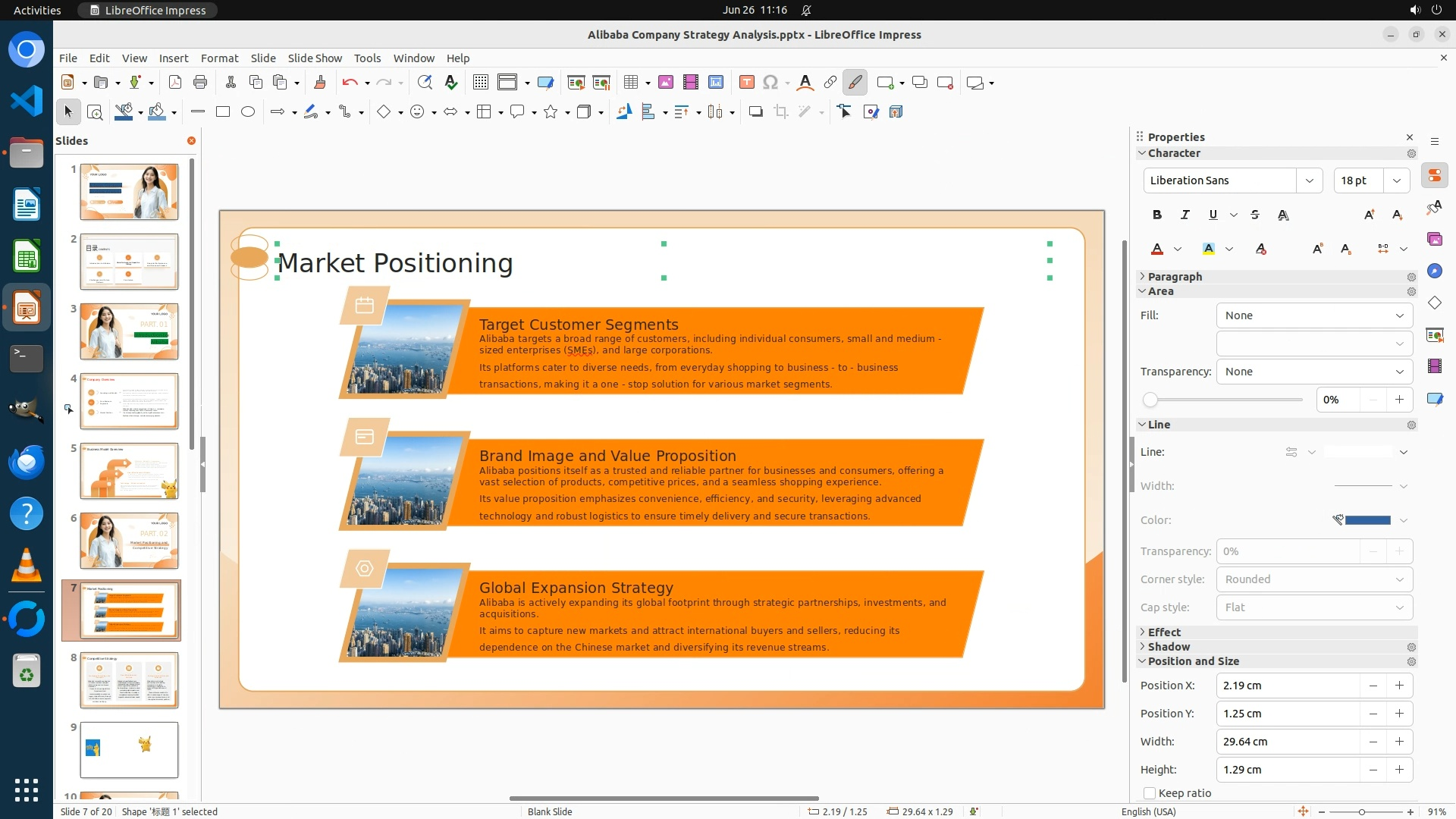Click the Insert Text Box icon
Viewport: 1456px width, 819px height.
[x=746, y=83]
